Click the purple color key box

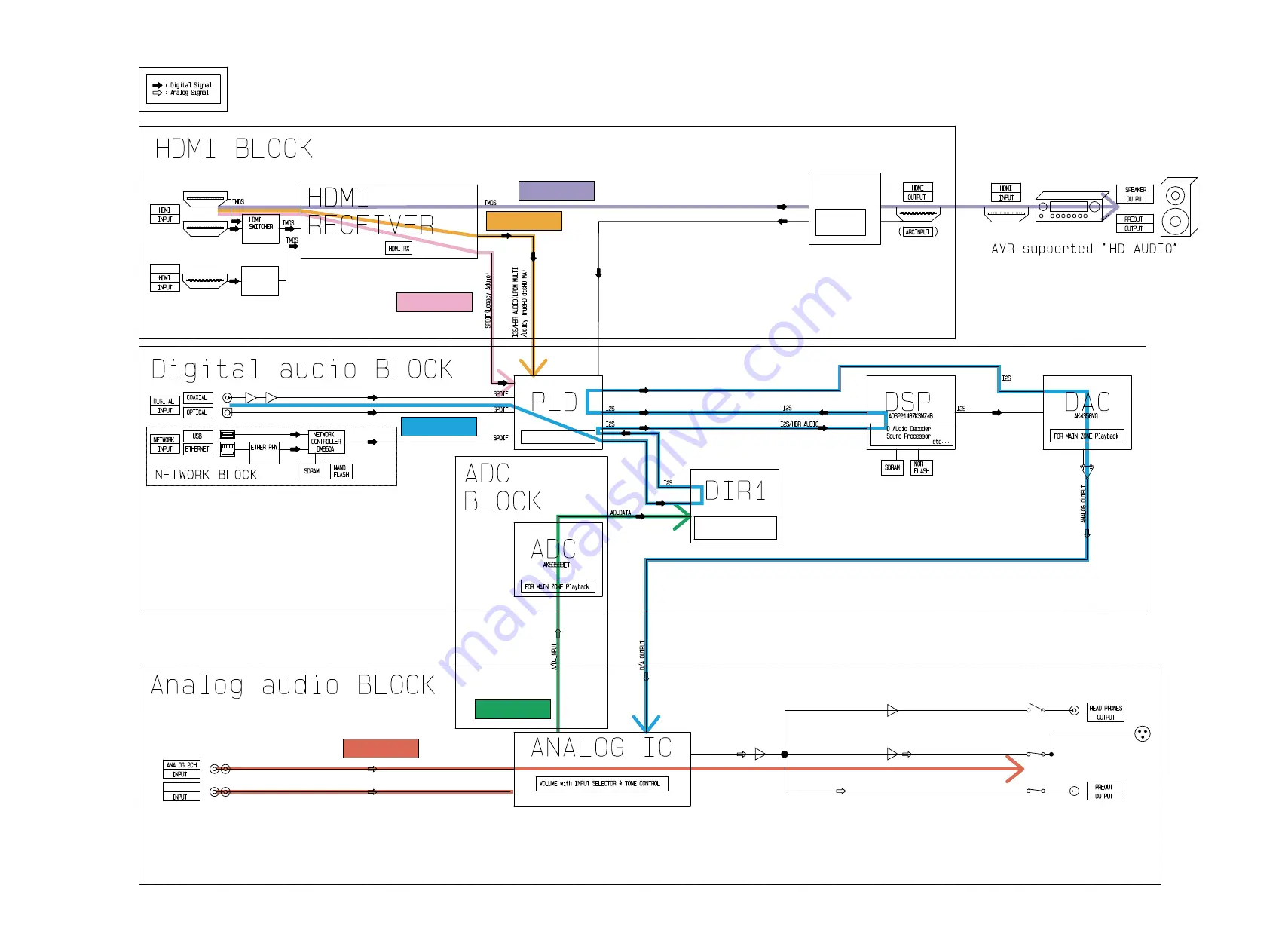coord(556,191)
